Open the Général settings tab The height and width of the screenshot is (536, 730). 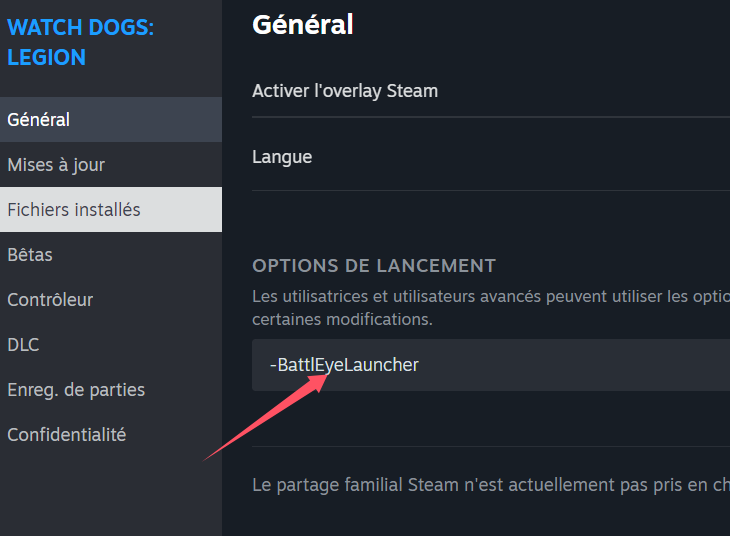tap(111, 120)
